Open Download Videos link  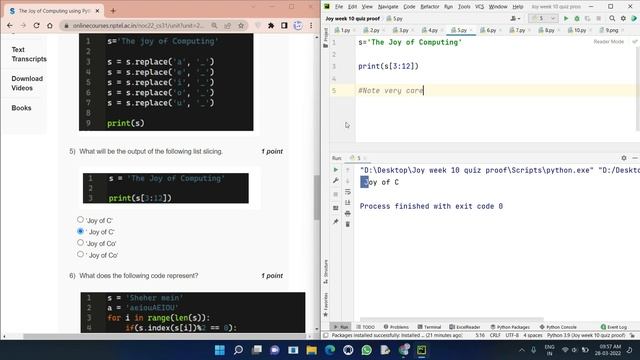coord(27,83)
